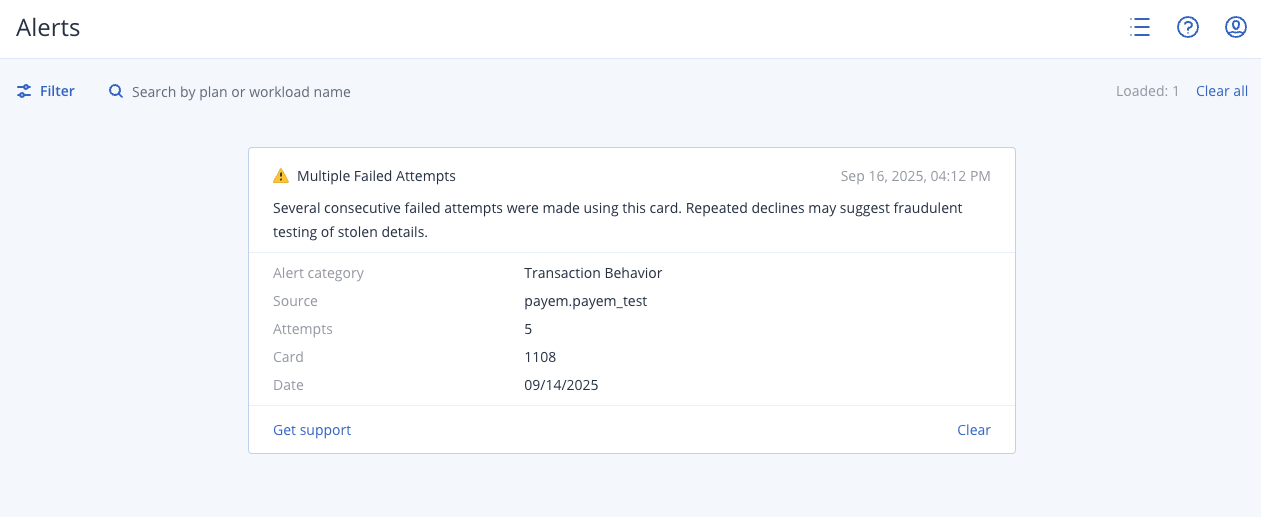Focus the search by plan or workload field
This screenshot has height=517, width=1261.
click(241, 92)
